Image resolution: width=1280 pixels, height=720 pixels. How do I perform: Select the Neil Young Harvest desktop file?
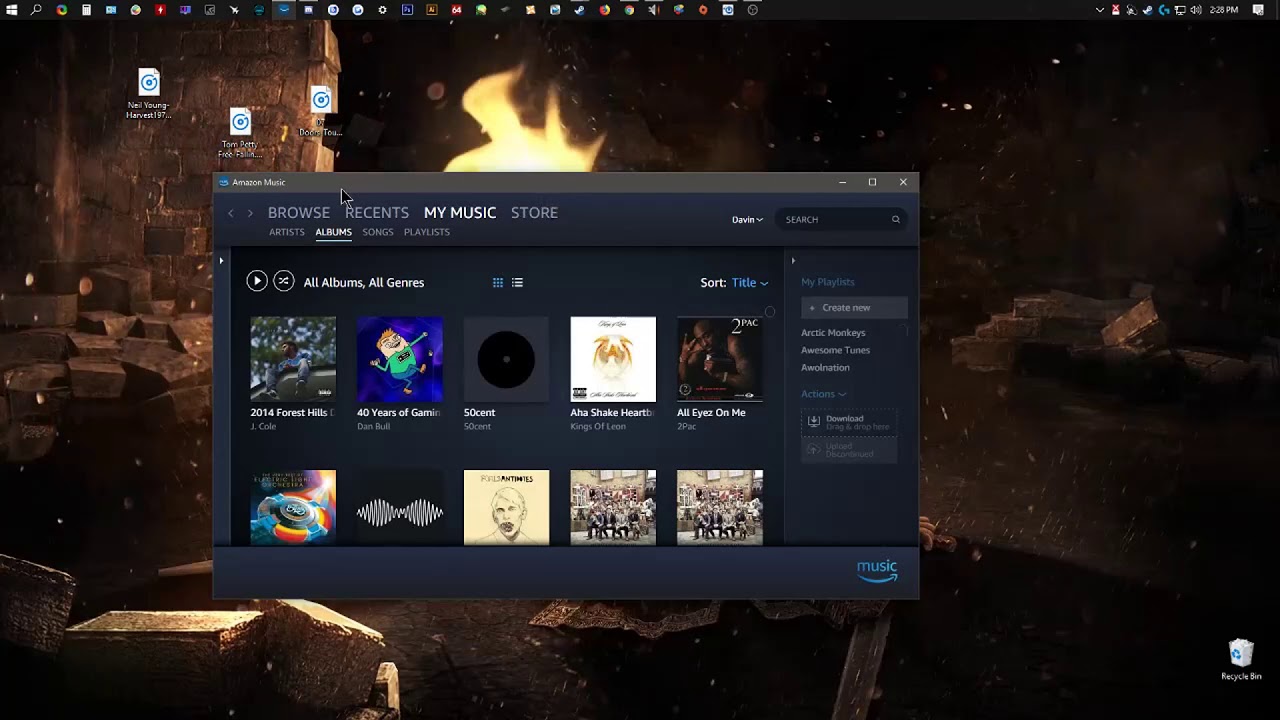click(x=149, y=94)
